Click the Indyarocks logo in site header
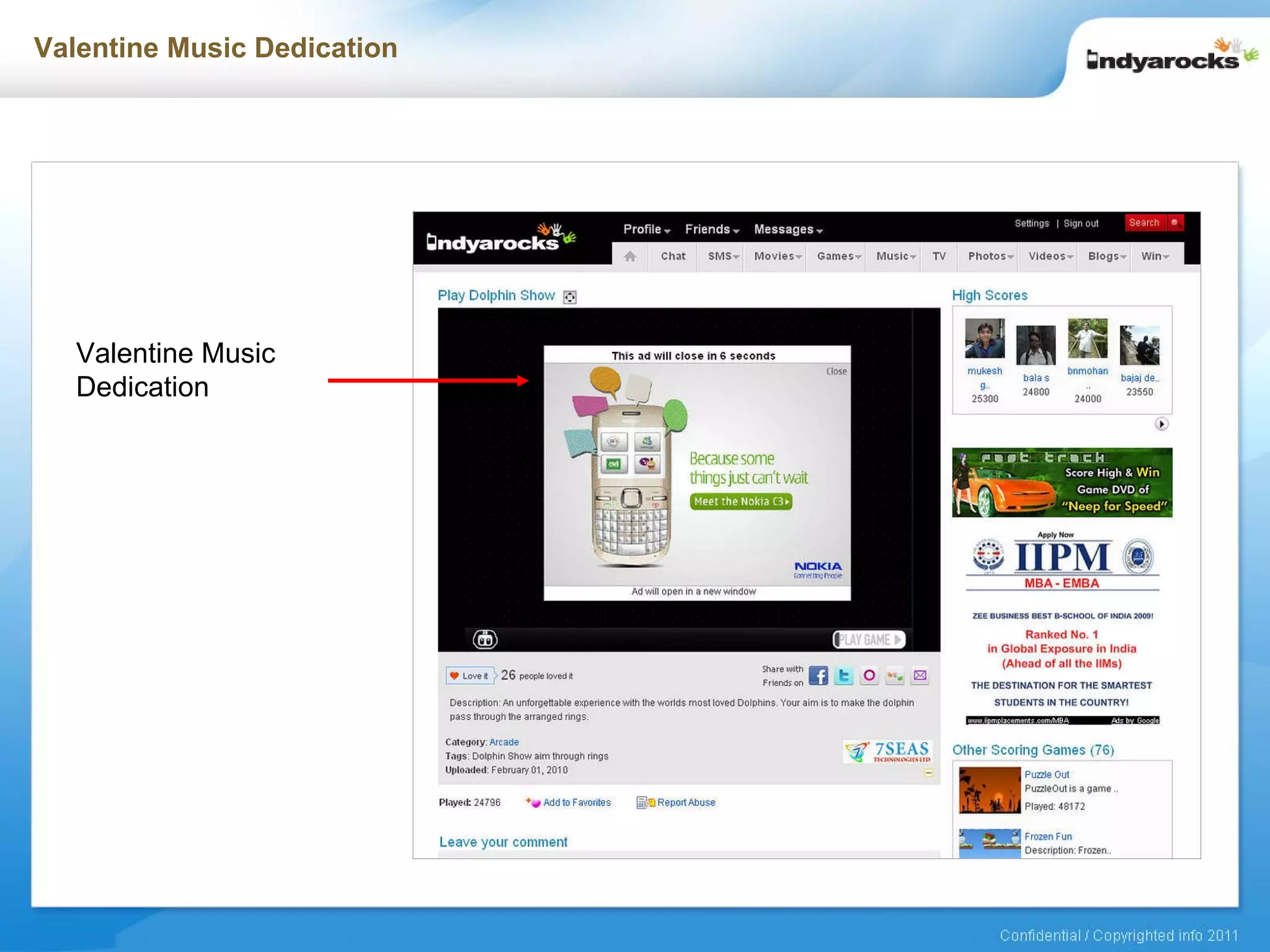 tap(501, 238)
